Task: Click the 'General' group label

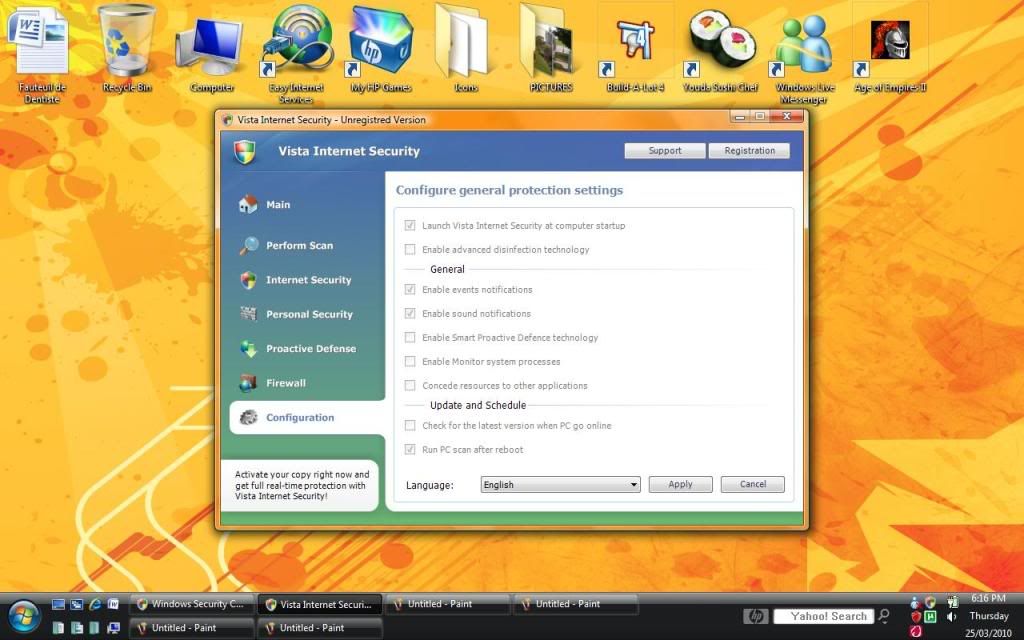Action: 447,269
